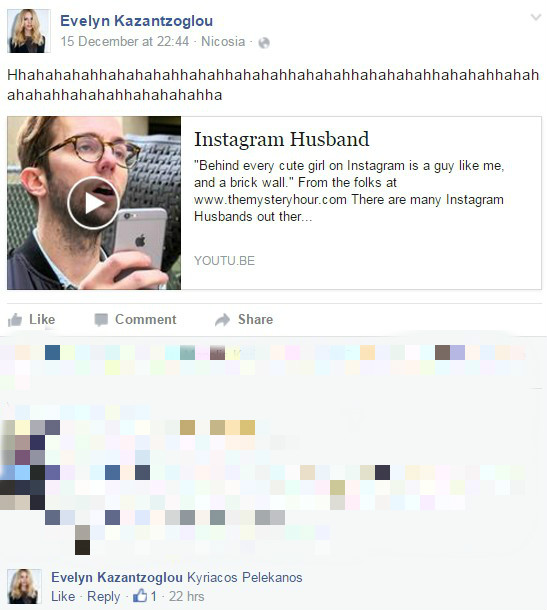Like Evelyn's comment
Viewport: 547px width, 610px height.
click(x=63, y=596)
